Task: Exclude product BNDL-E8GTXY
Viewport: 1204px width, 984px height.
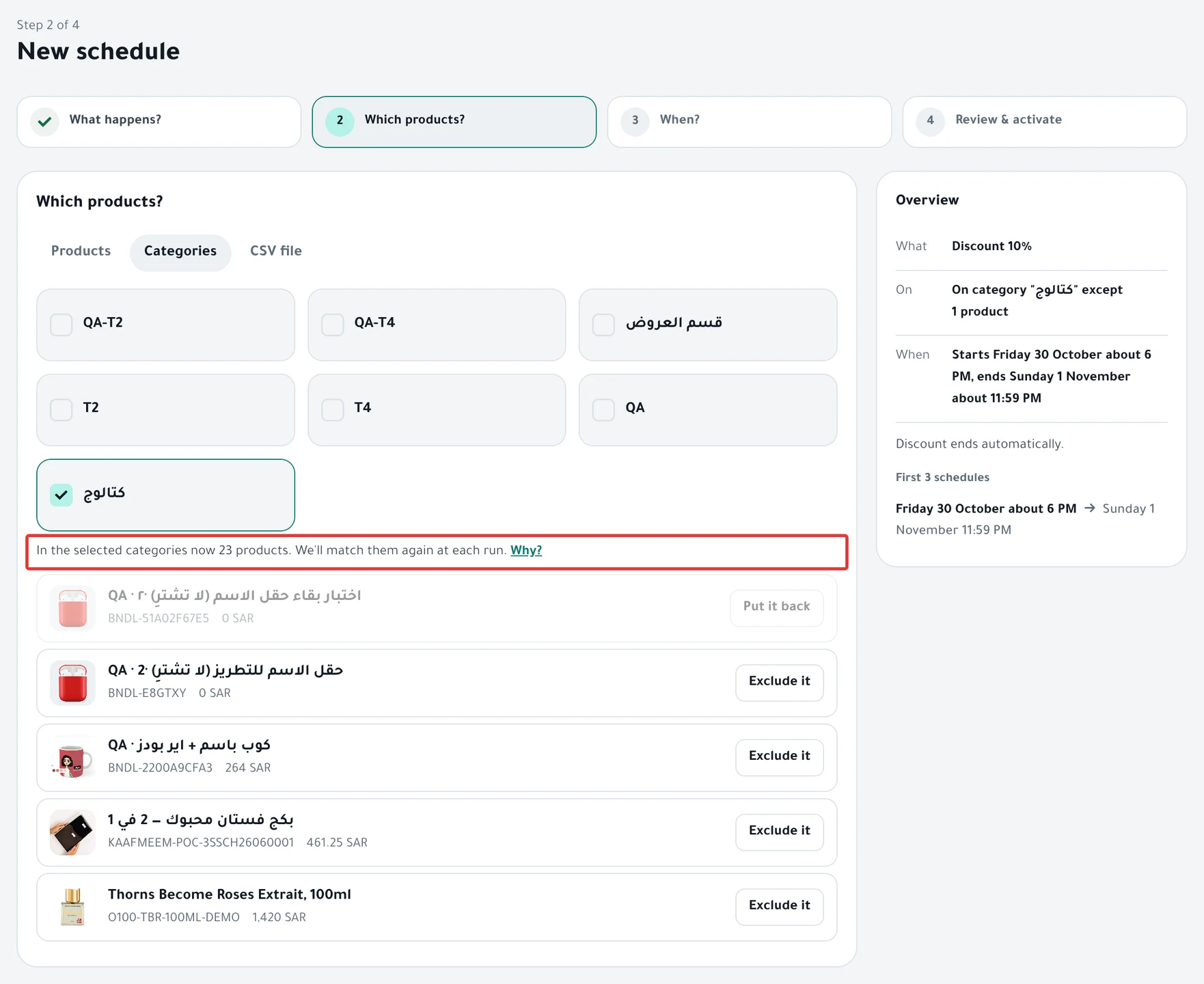Action: click(x=780, y=682)
